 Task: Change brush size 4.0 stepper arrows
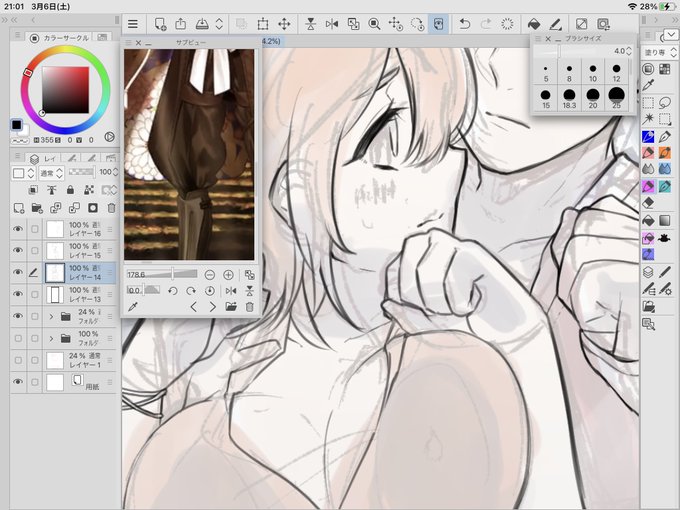coord(629,51)
